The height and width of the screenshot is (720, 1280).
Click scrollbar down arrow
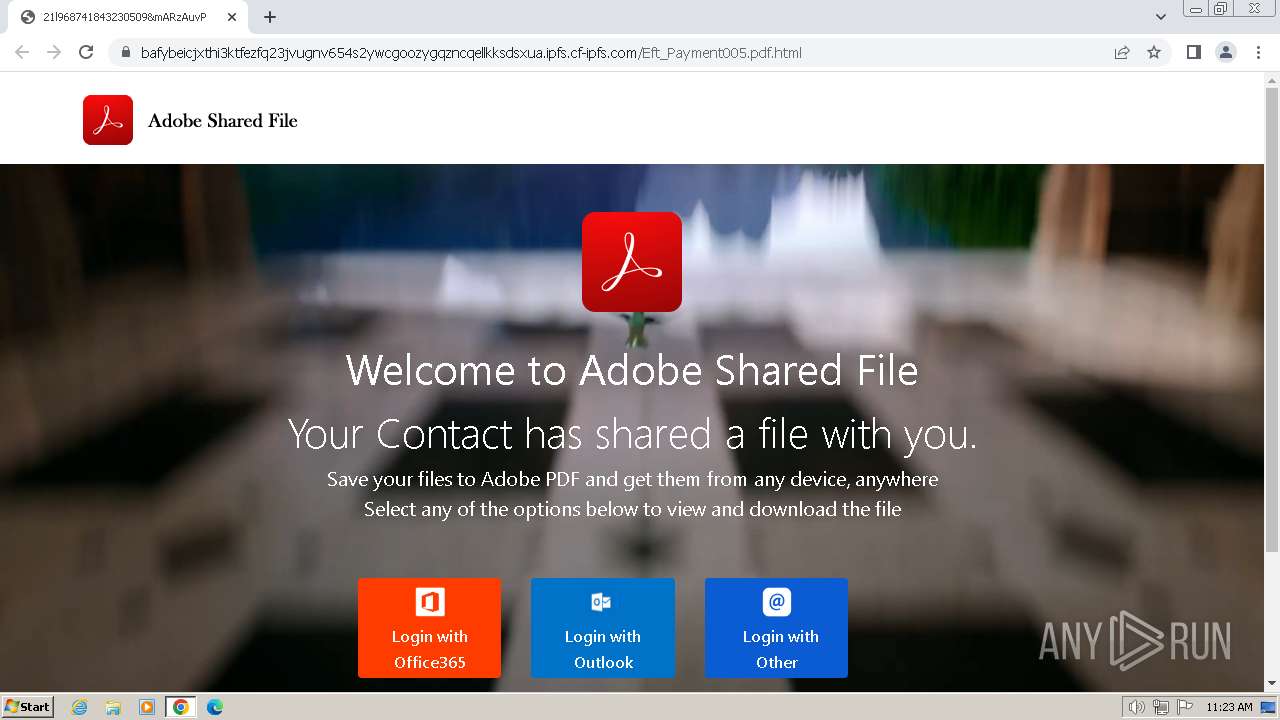click(1272, 684)
